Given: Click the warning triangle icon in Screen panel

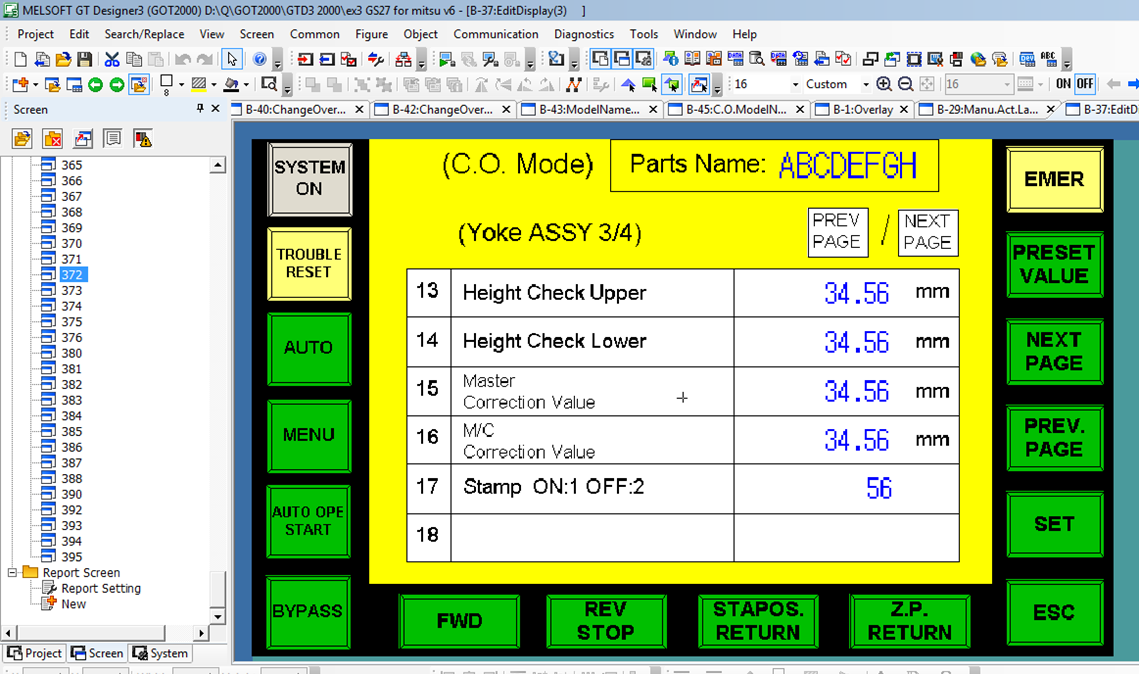Looking at the screenshot, I should tap(142, 139).
